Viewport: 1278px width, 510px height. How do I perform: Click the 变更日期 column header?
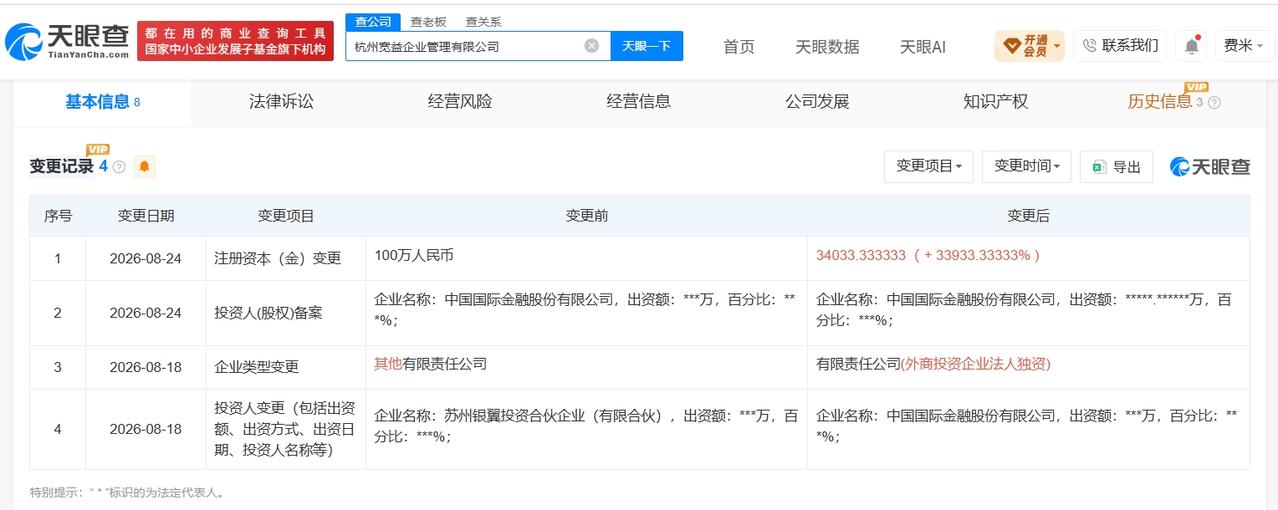pyautogui.click(x=146, y=216)
